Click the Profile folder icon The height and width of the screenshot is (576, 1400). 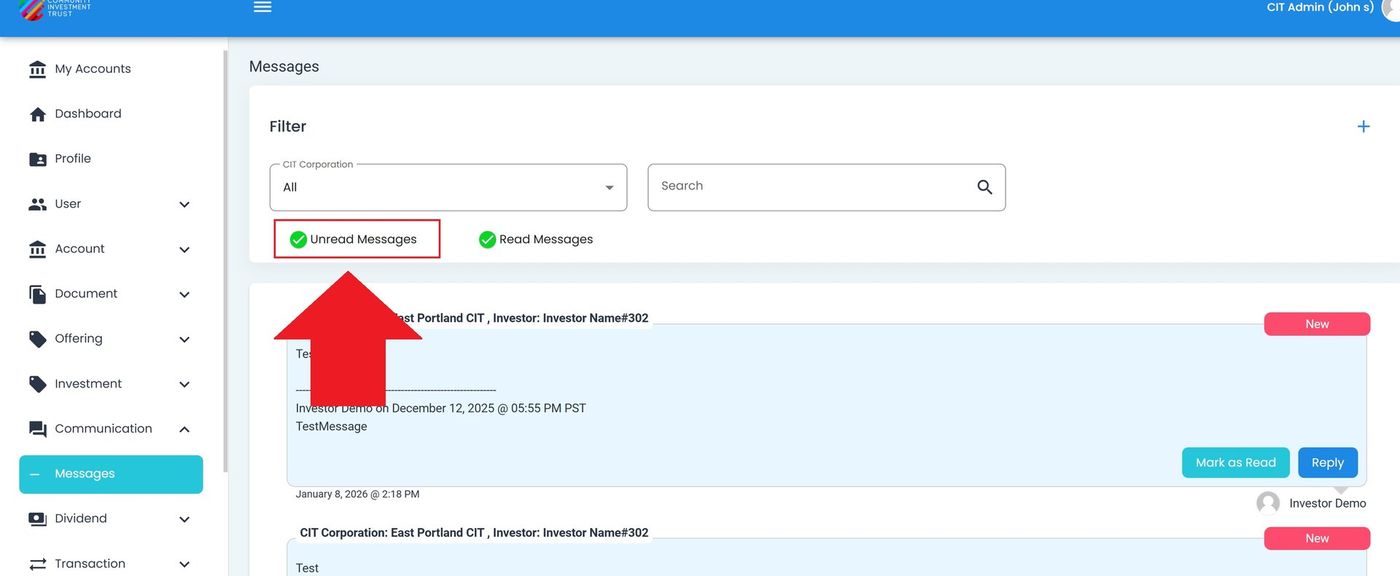pos(38,159)
